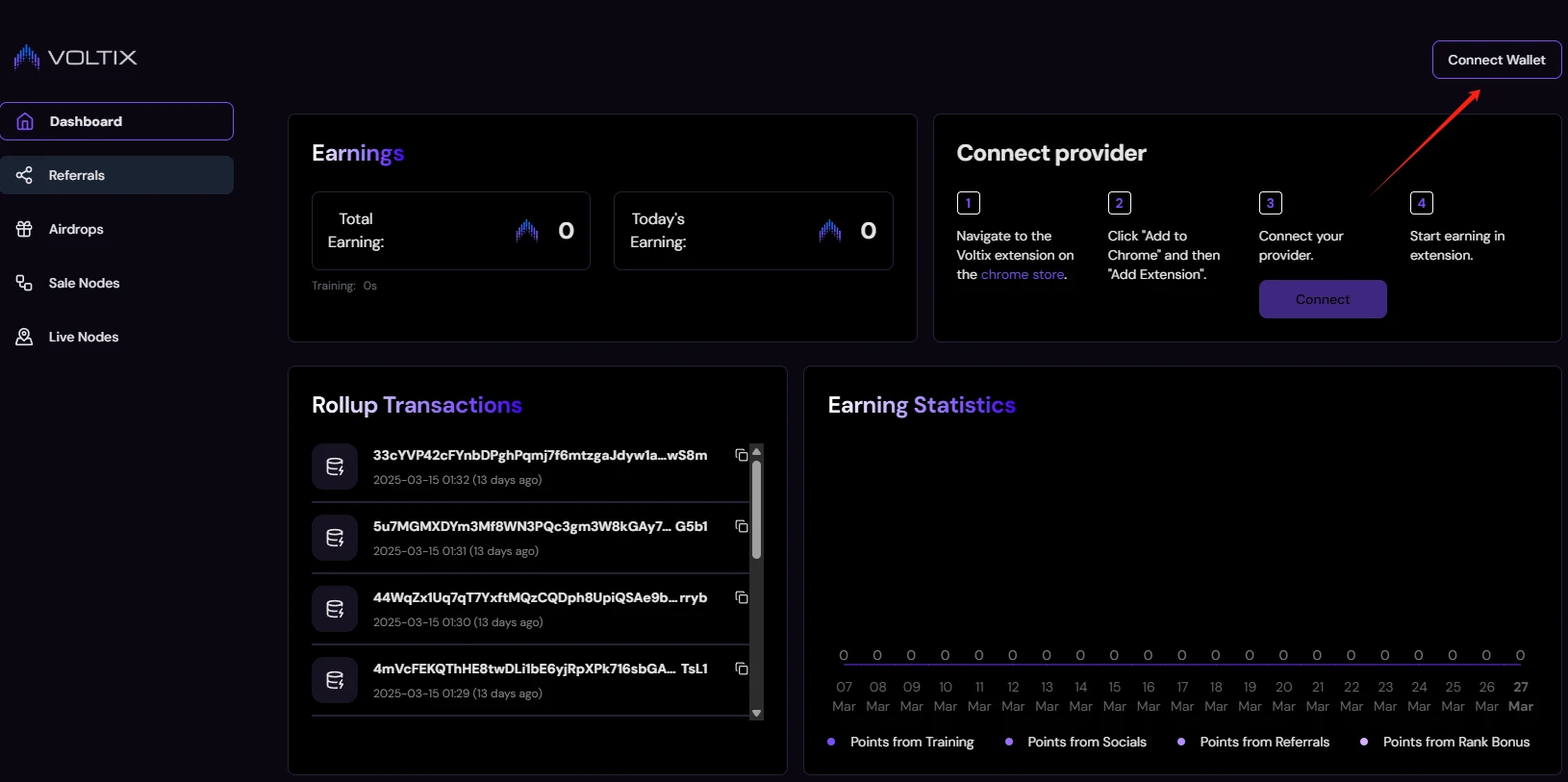This screenshot has height=782, width=1568.
Task: Toggle Points from Training legend
Action: tap(900, 742)
